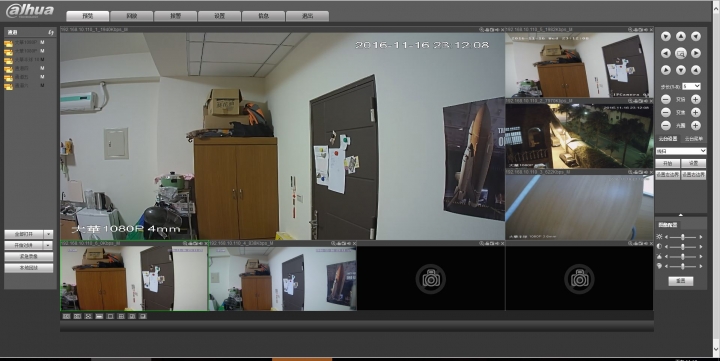Image resolution: width=720 pixels, height=361 pixels.
Task: Click the reset button under image sliders
Action: tap(681, 281)
